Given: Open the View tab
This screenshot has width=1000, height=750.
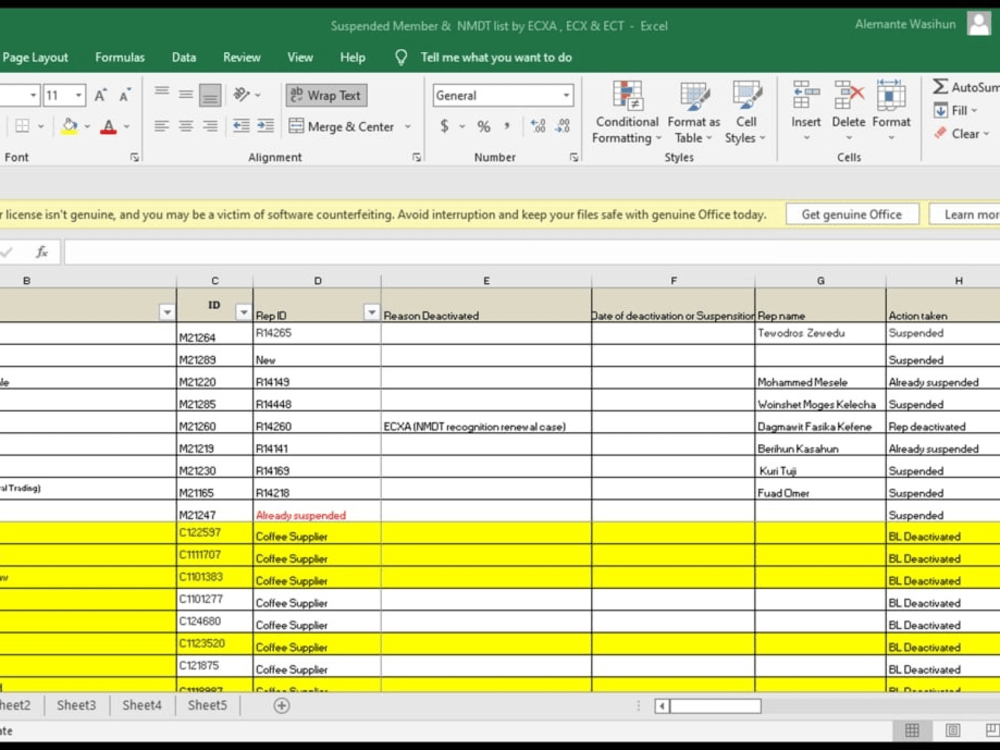Looking at the screenshot, I should 300,57.
